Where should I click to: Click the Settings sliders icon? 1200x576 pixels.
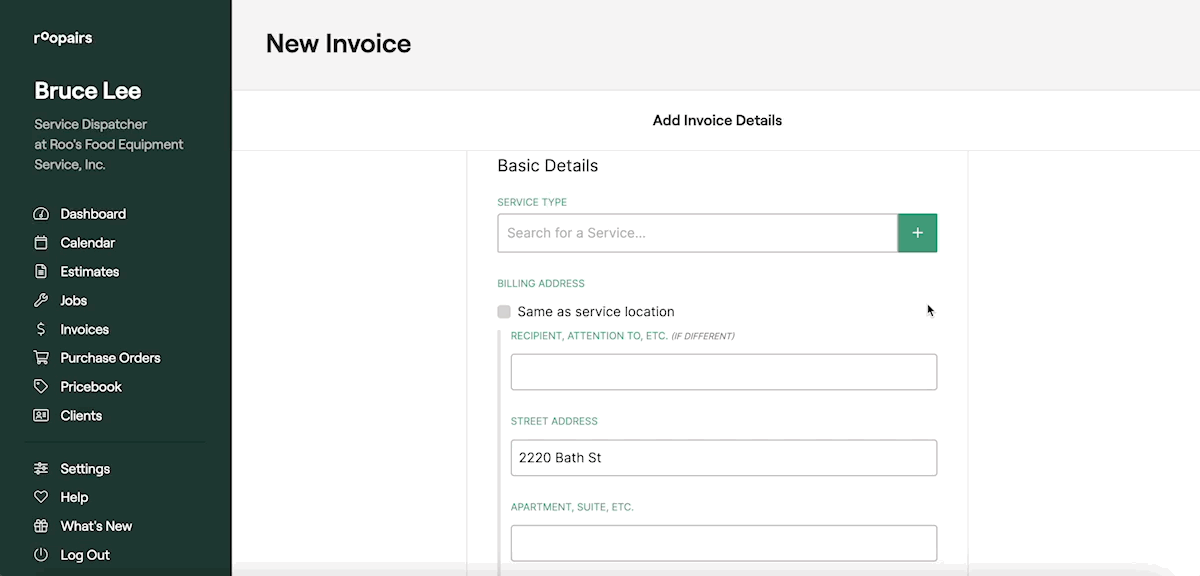click(x=41, y=469)
